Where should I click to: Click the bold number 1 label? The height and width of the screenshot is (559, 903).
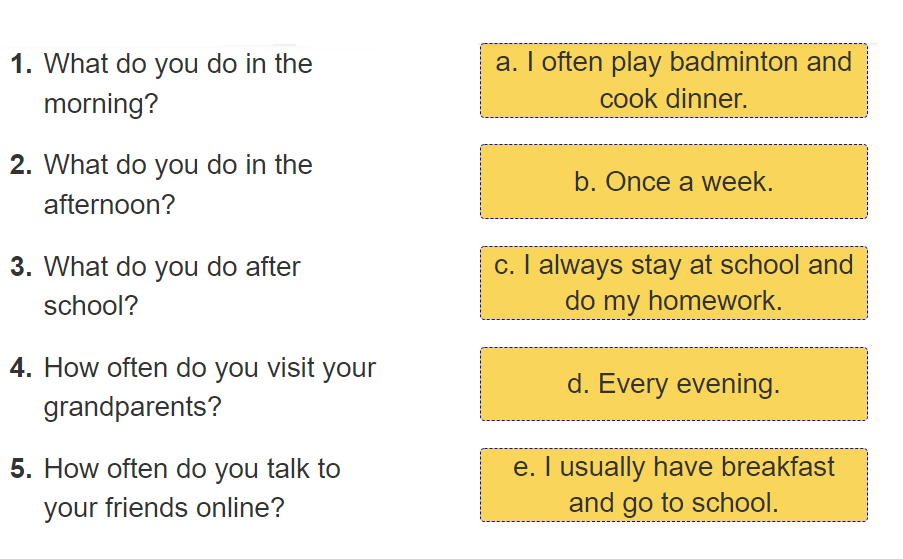click(x=22, y=65)
